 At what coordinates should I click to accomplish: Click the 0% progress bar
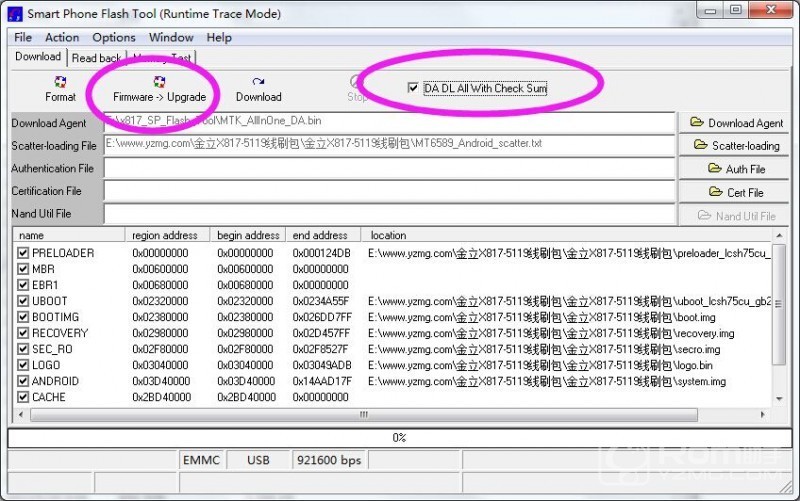[399, 438]
